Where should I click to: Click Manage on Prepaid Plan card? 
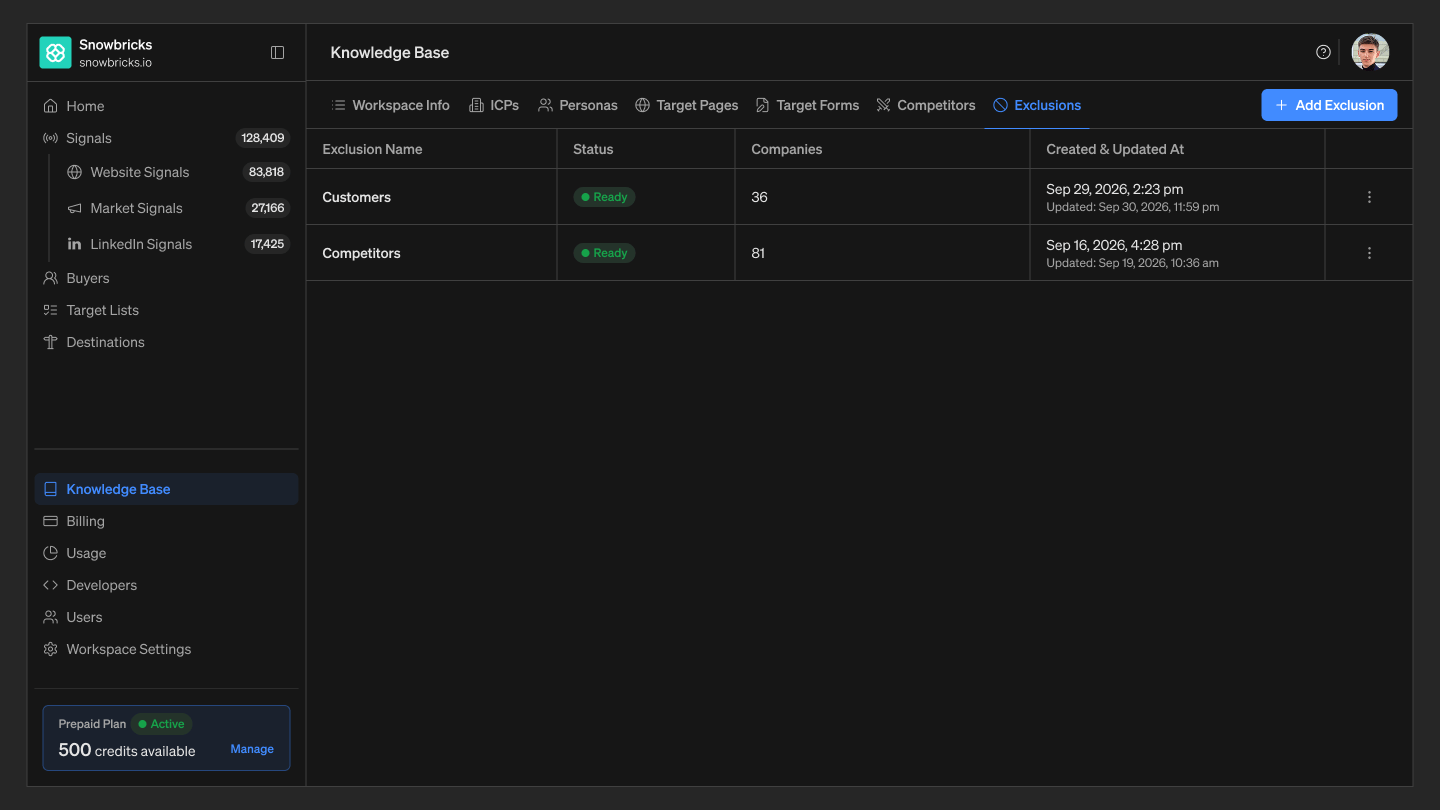[x=252, y=749]
